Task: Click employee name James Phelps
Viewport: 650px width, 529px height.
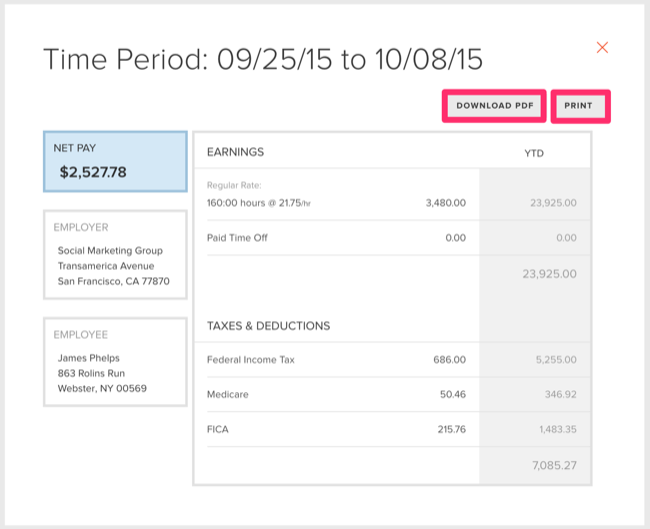Action: coord(89,358)
